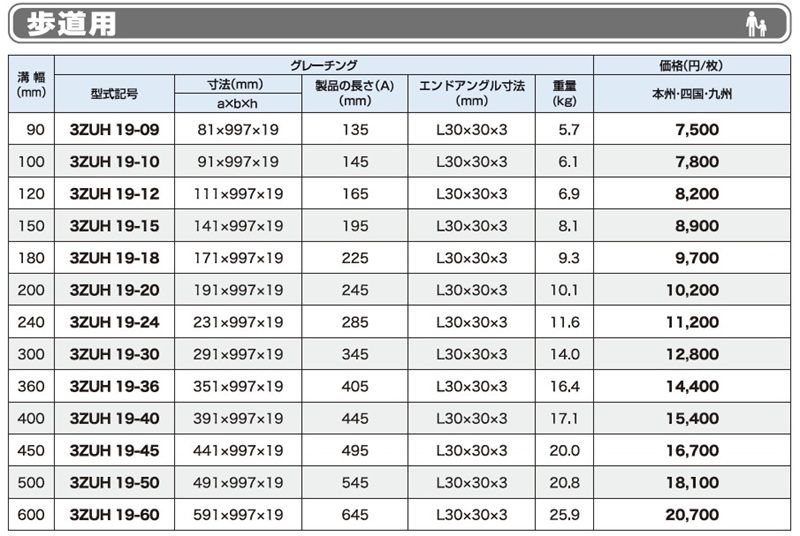Image resolution: width=800 pixels, height=536 pixels.
Task: Click product length value 645
Action: coord(355,515)
